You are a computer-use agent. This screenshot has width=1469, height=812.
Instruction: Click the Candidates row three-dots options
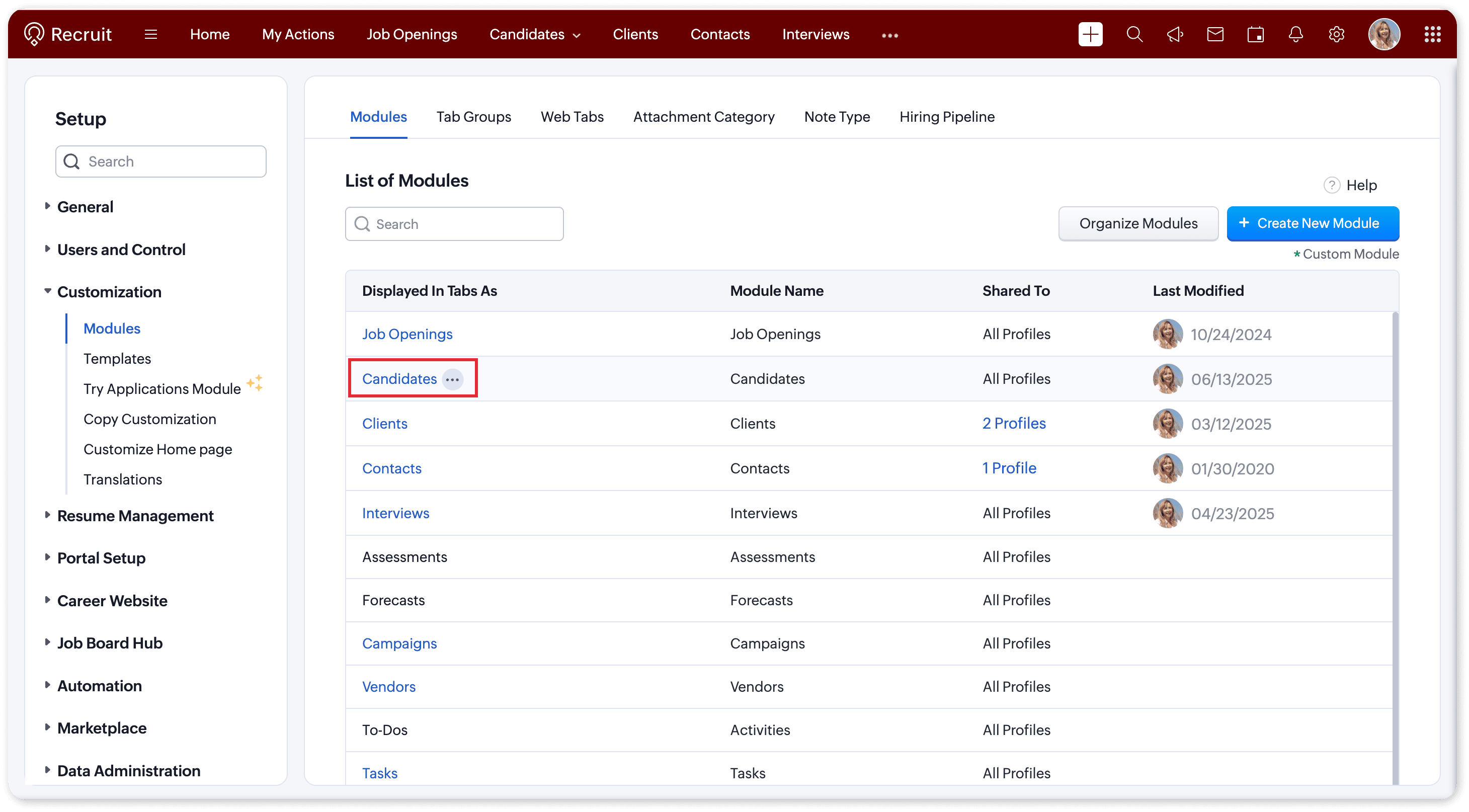(x=453, y=379)
